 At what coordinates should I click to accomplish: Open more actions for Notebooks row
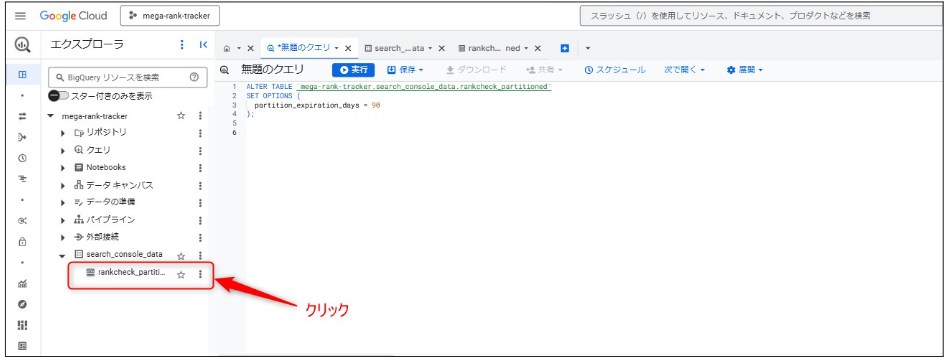pyautogui.click(x=200, y=168)
